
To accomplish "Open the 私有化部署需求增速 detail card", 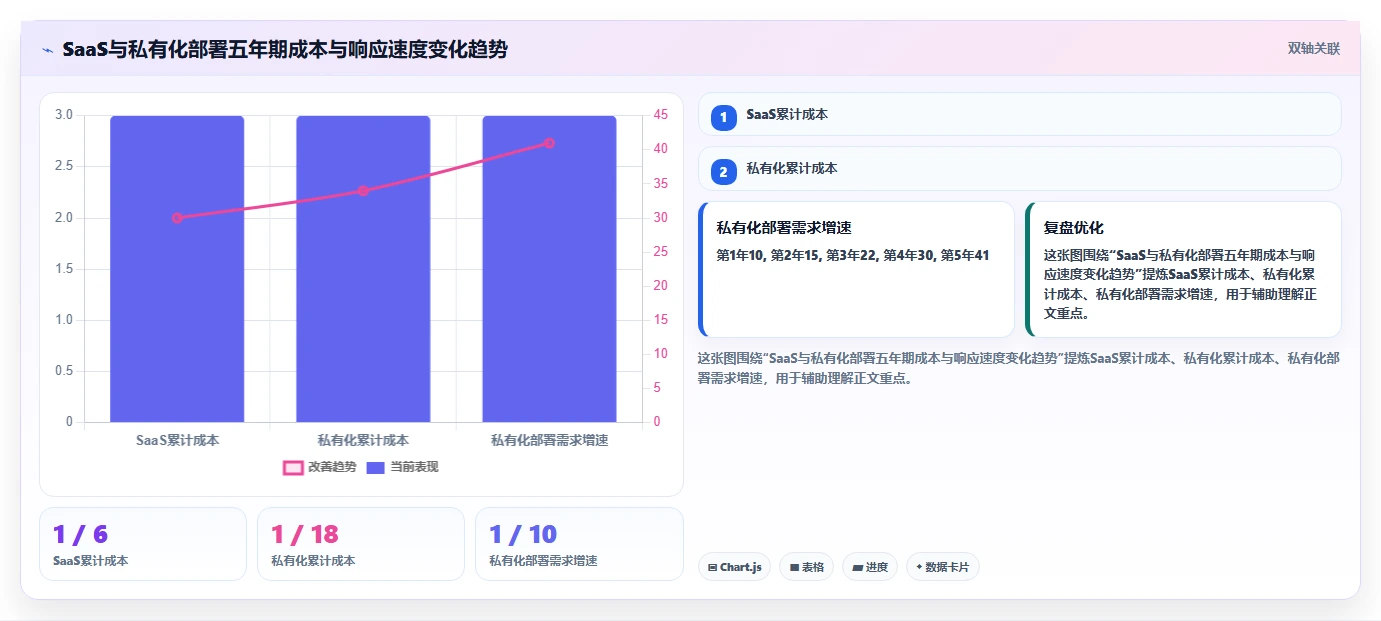I will click(856, 269).
